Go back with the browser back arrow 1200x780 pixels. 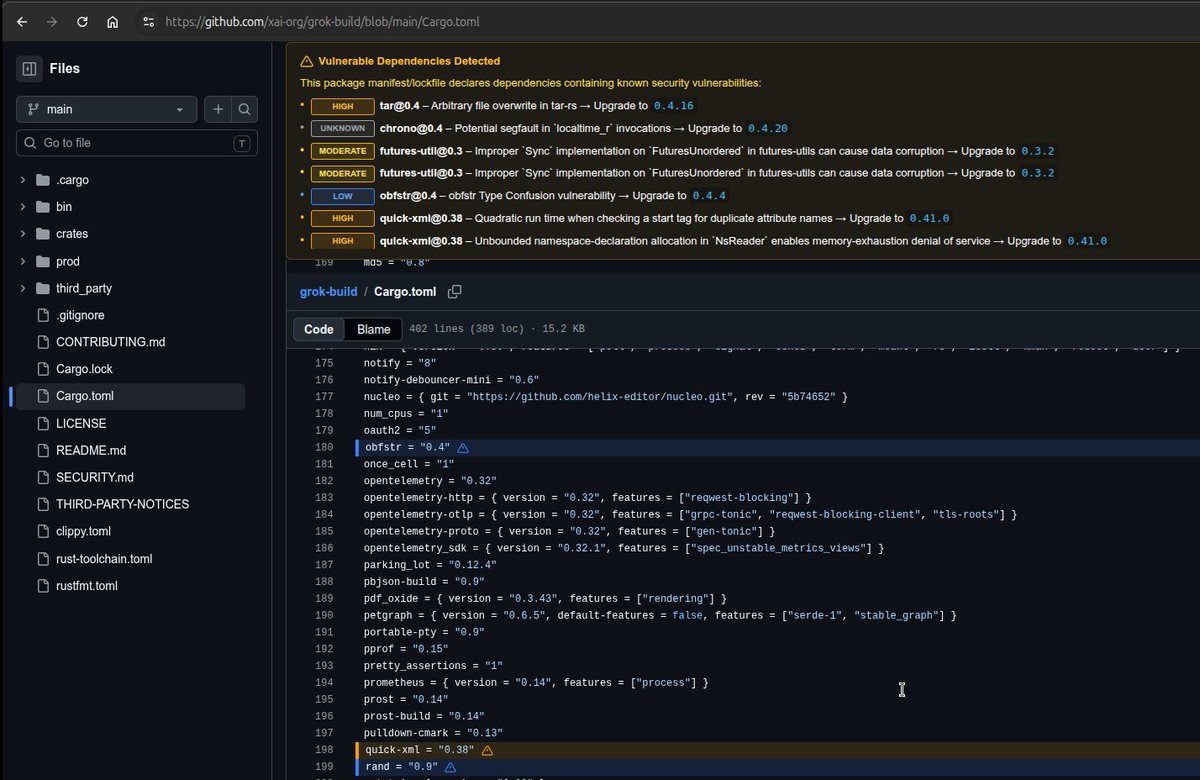click(x=22, y=21)
